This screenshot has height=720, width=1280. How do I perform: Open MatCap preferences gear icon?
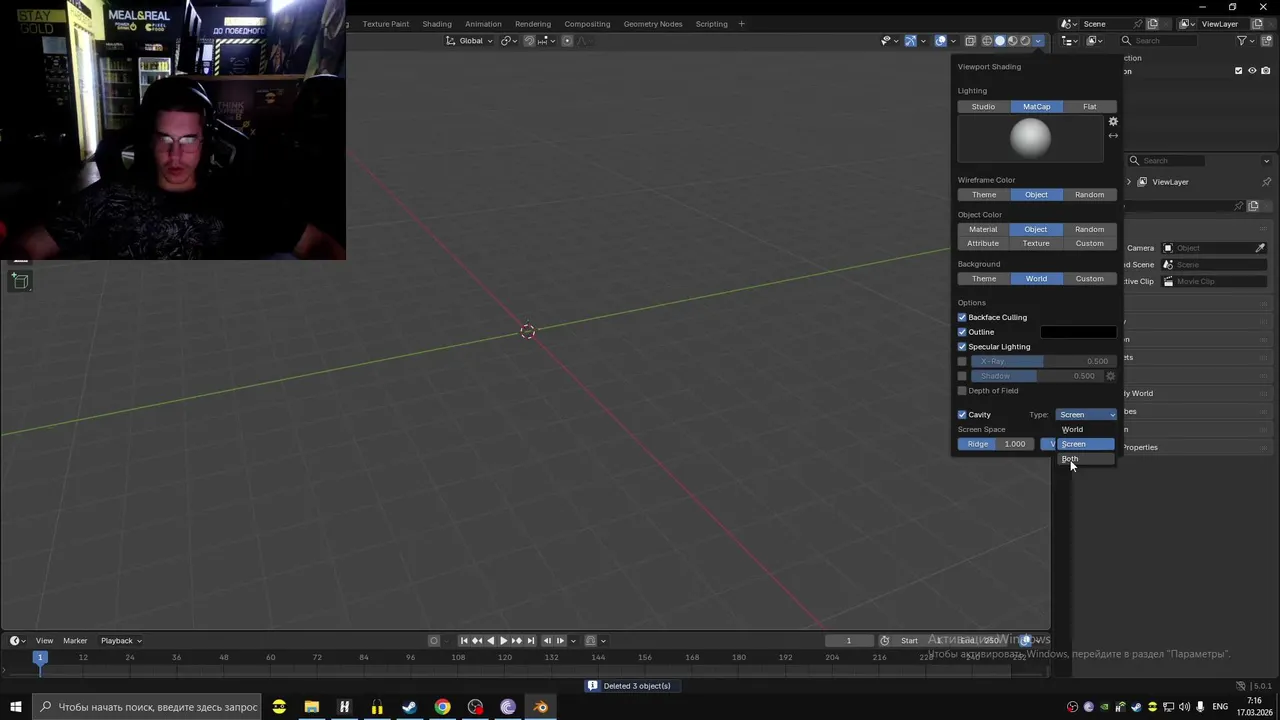point(1113,122)
